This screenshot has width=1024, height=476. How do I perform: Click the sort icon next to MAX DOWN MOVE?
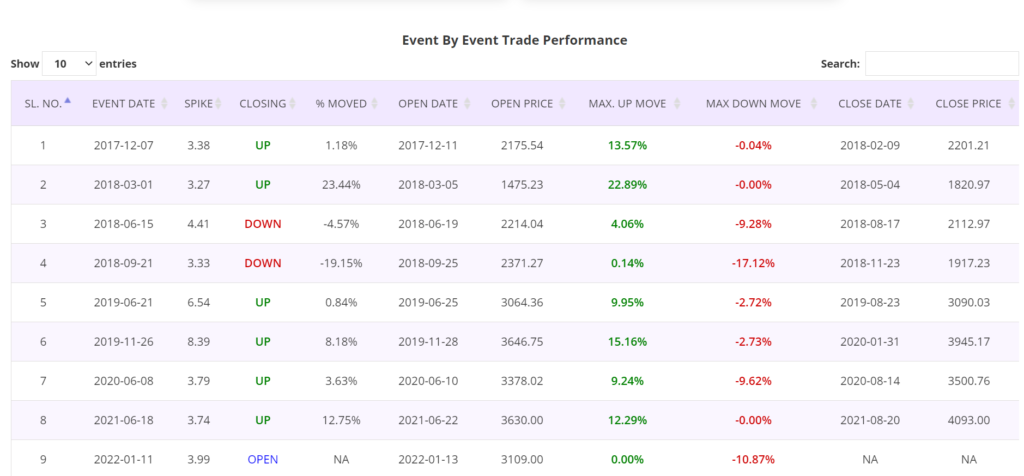coord(811,103)
